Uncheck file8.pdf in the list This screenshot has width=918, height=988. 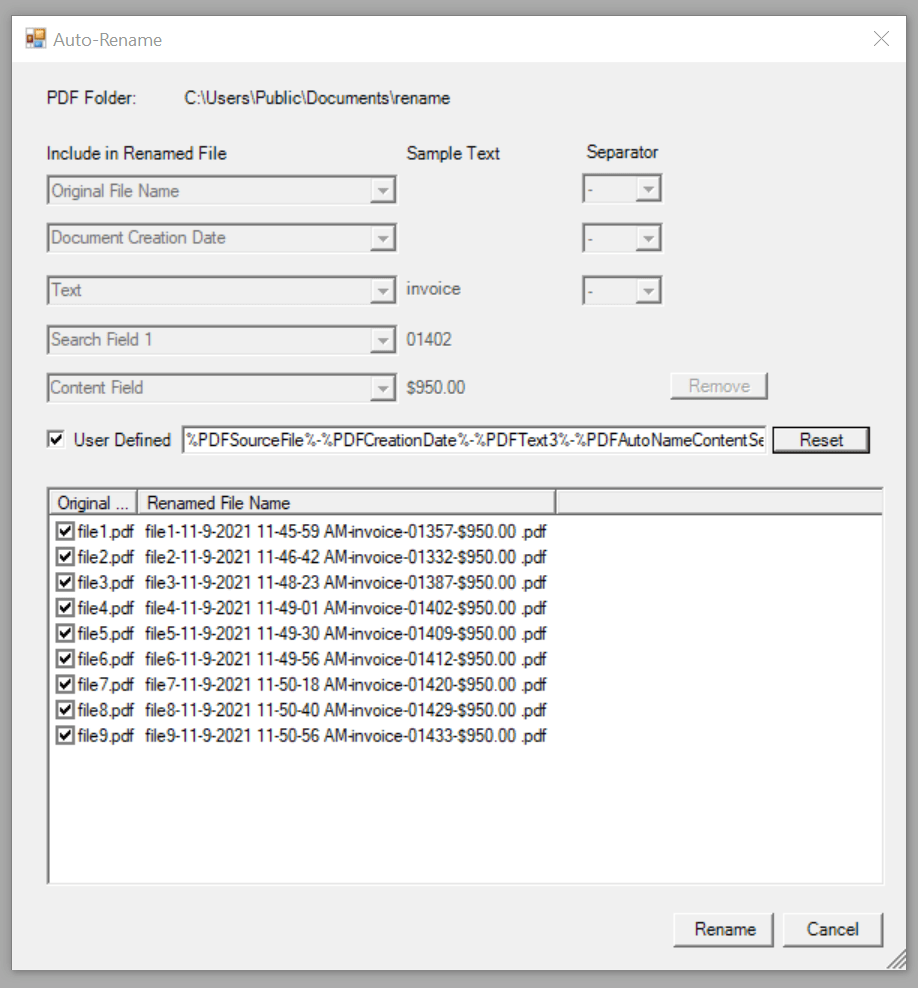[x=65, y=709]
